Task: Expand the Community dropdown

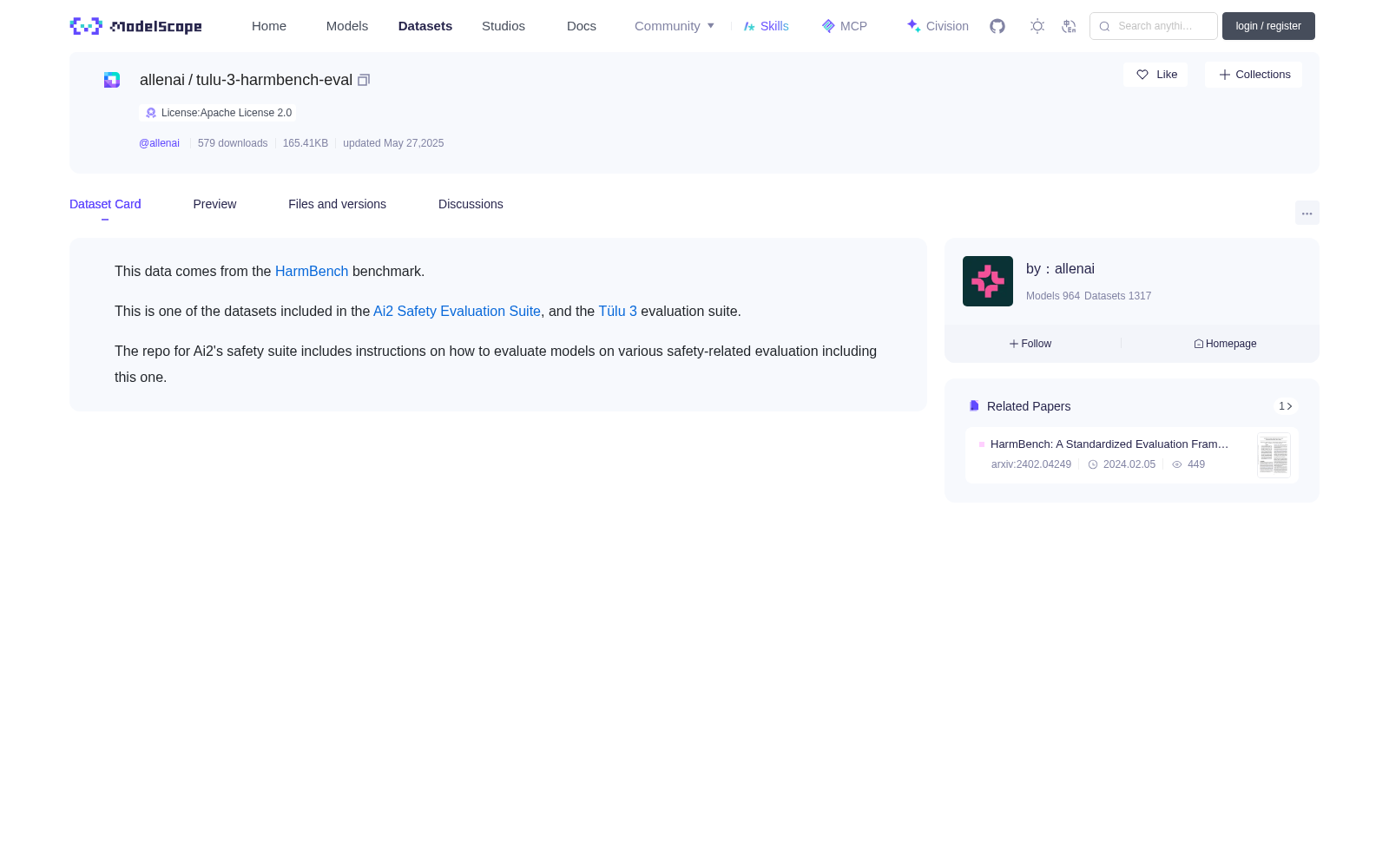Action: coord(675,26)
